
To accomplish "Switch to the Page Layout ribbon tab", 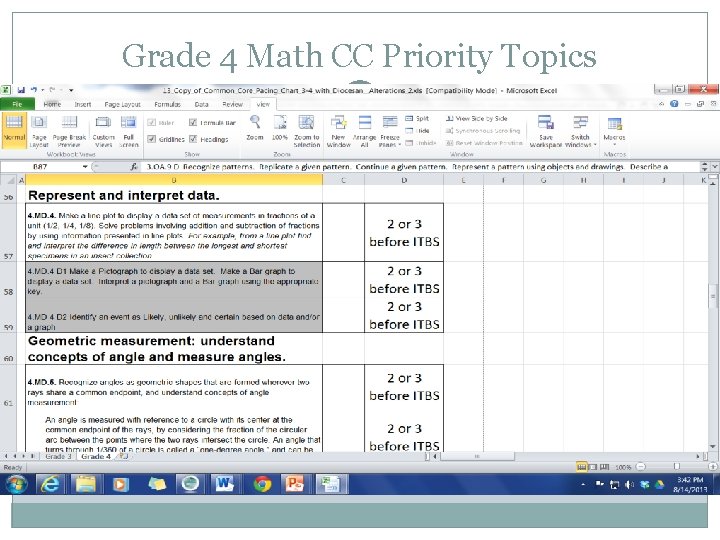I will (x=122, y=104).
